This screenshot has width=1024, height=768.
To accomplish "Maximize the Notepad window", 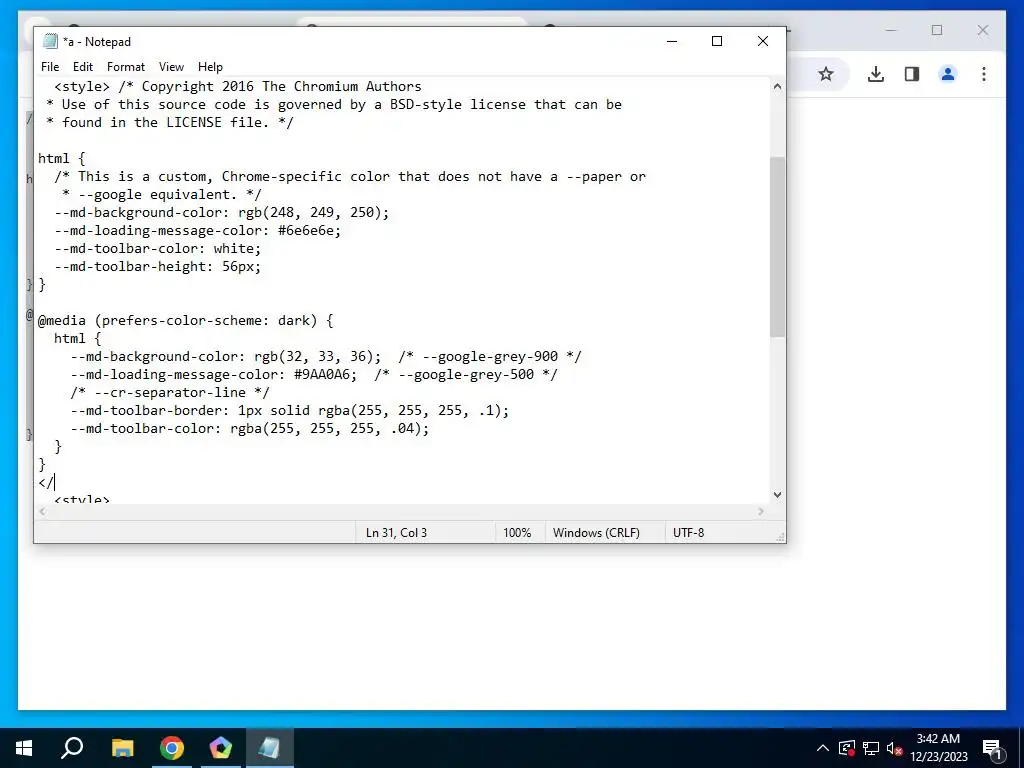I will [x=717, y=41].
